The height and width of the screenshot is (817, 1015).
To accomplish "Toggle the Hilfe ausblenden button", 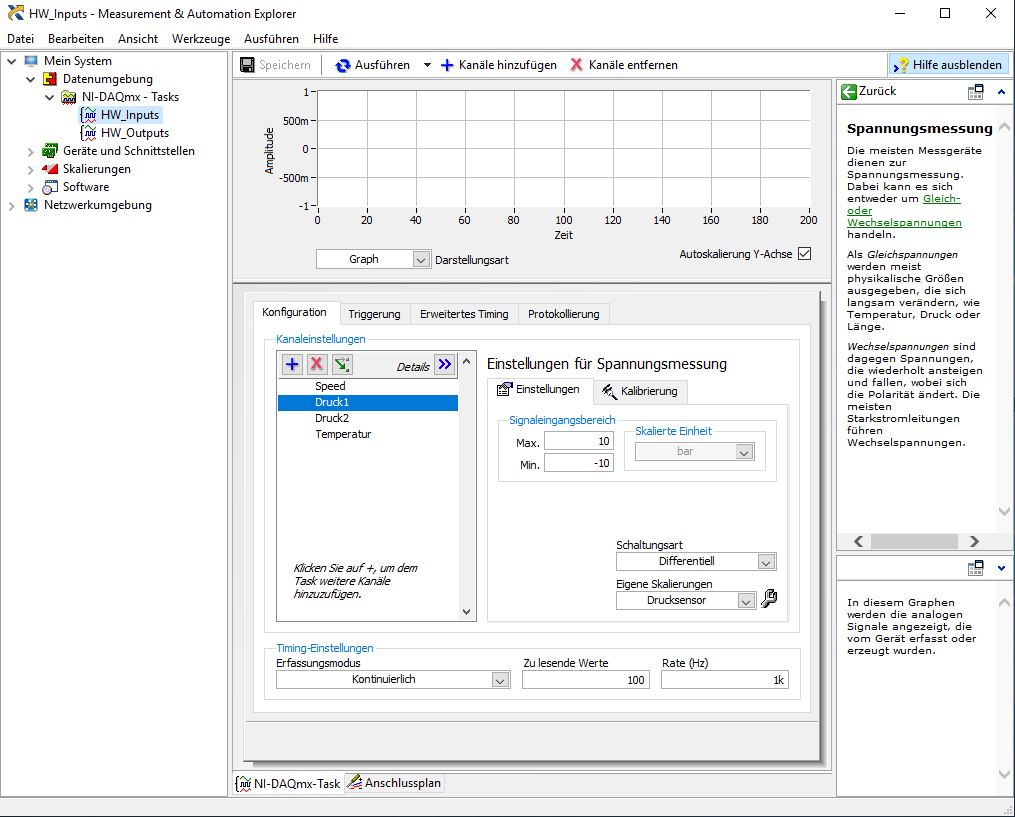I will pyautogui.click(x=947, y=65).
